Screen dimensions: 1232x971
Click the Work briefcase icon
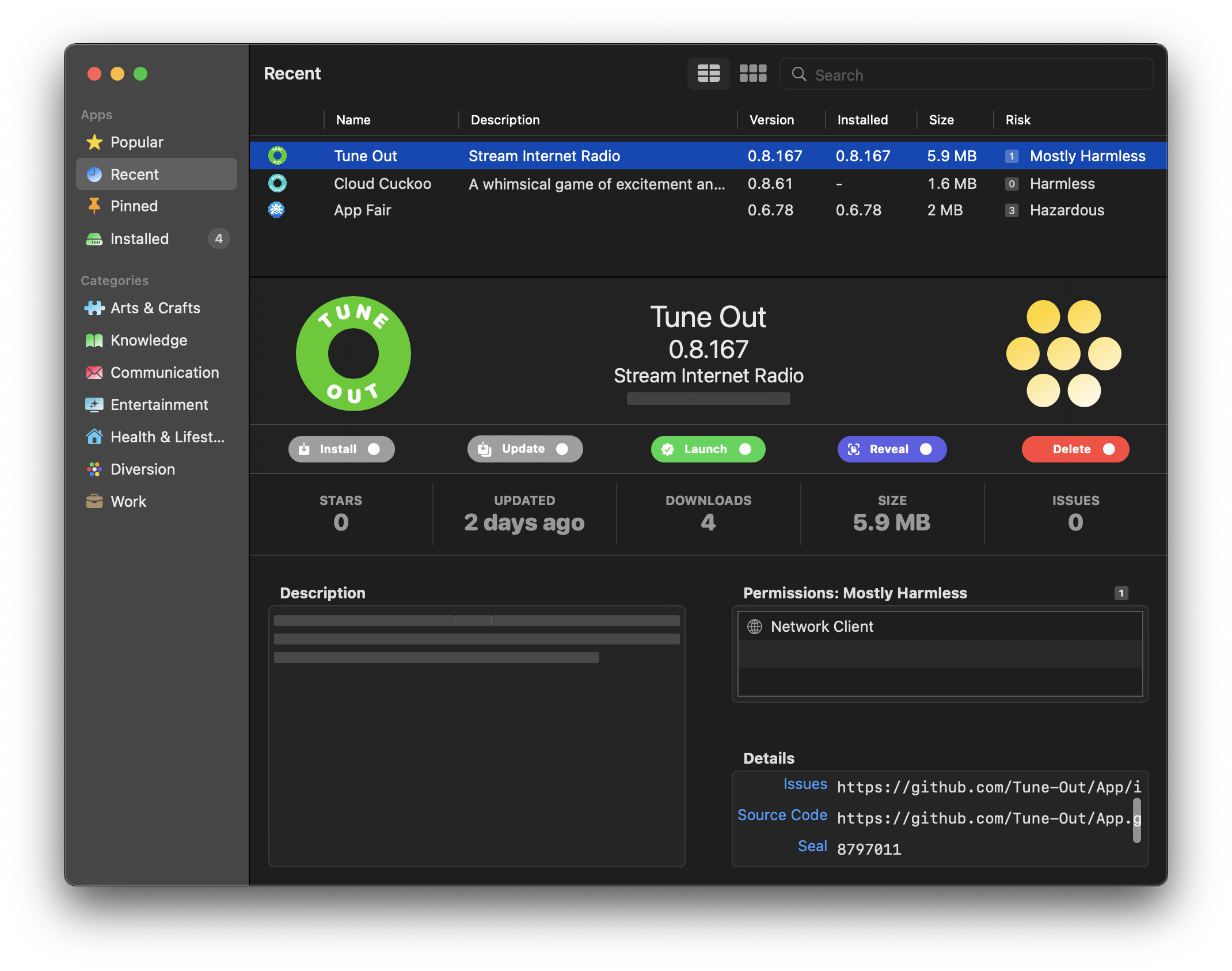tap(94, 502)
